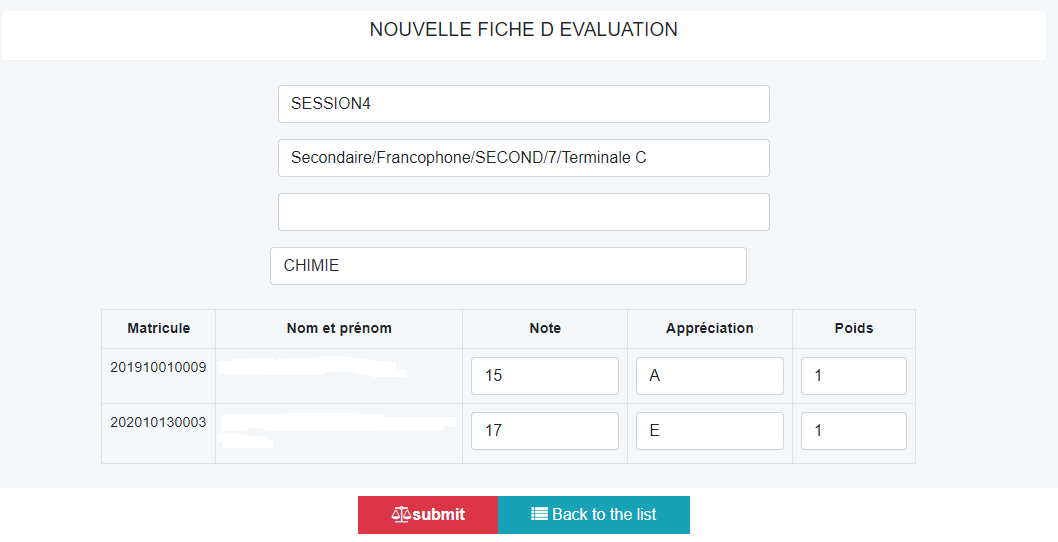Open the SESSION4 field

click(524, 104)
